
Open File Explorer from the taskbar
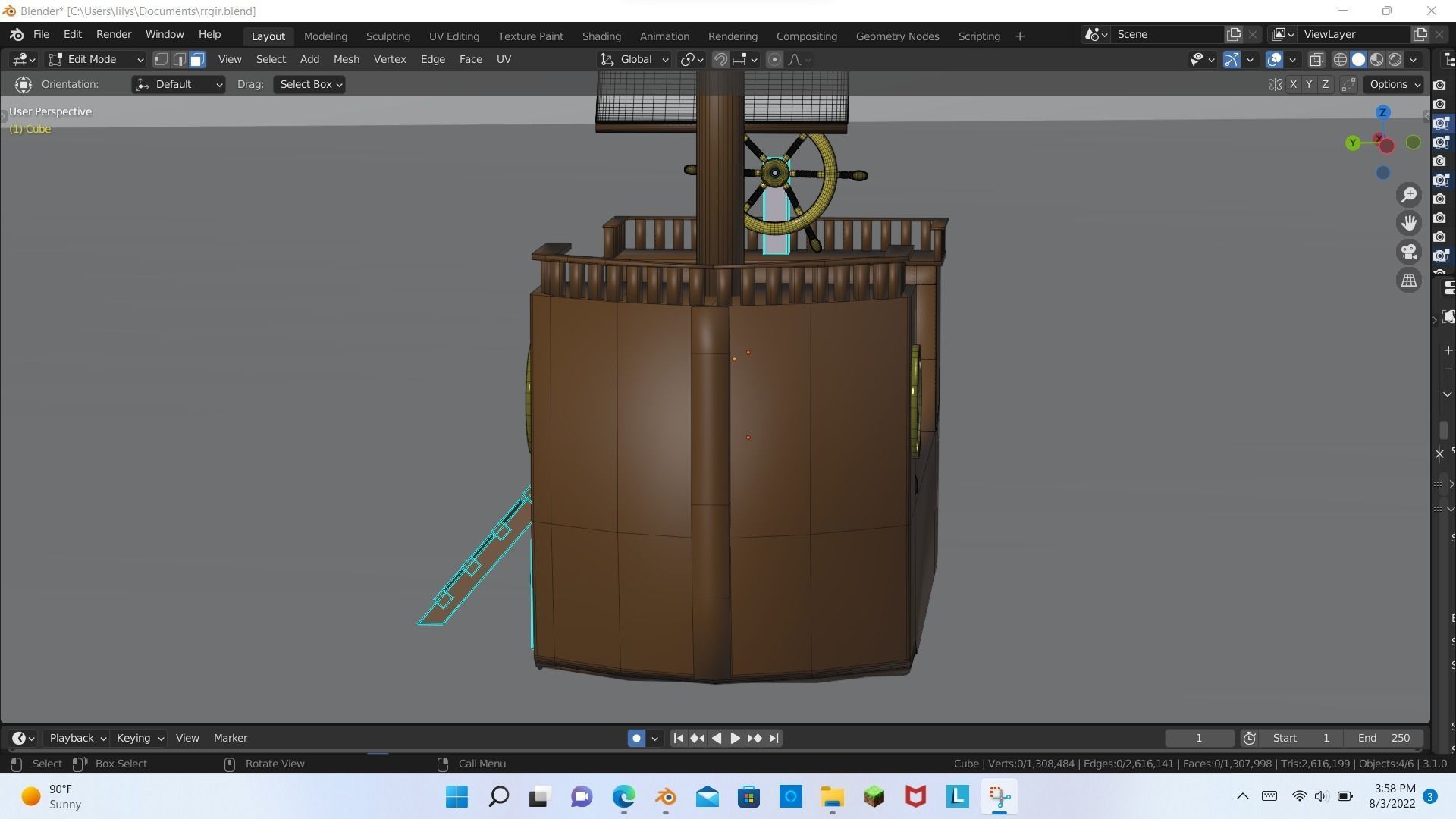click(832, 796)
